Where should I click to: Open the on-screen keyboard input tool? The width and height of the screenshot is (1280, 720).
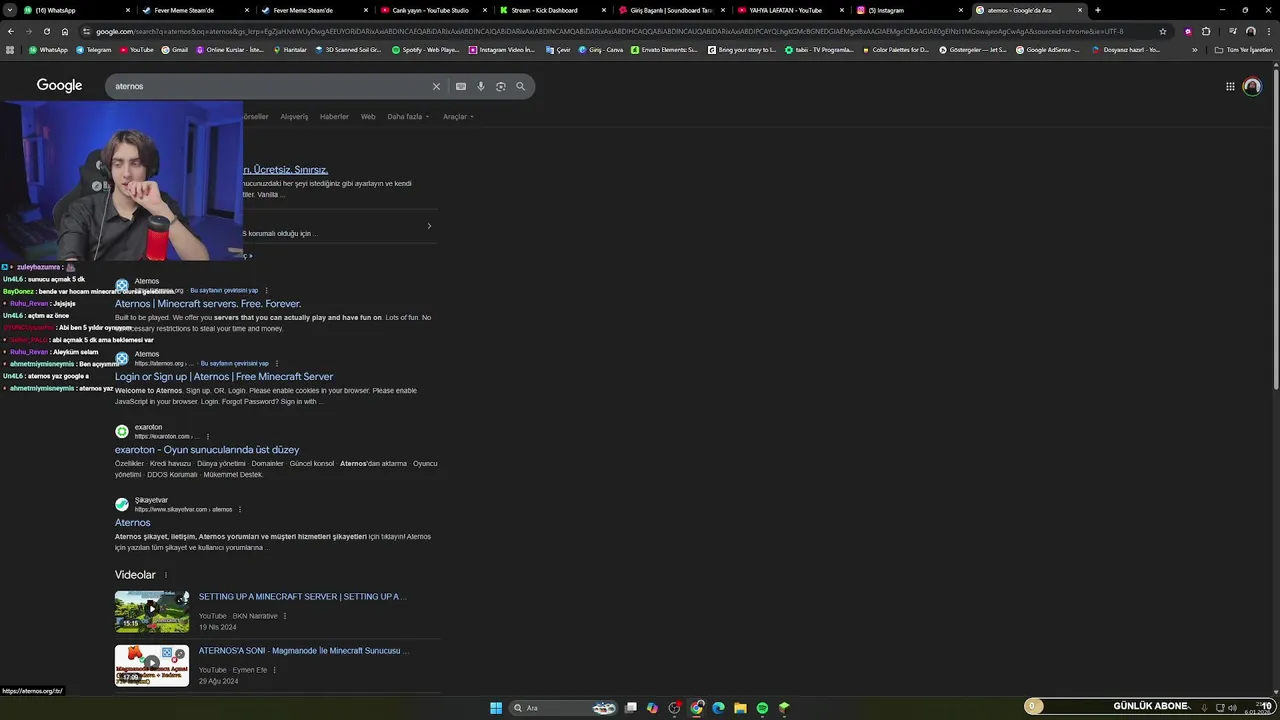click(461, 86)
